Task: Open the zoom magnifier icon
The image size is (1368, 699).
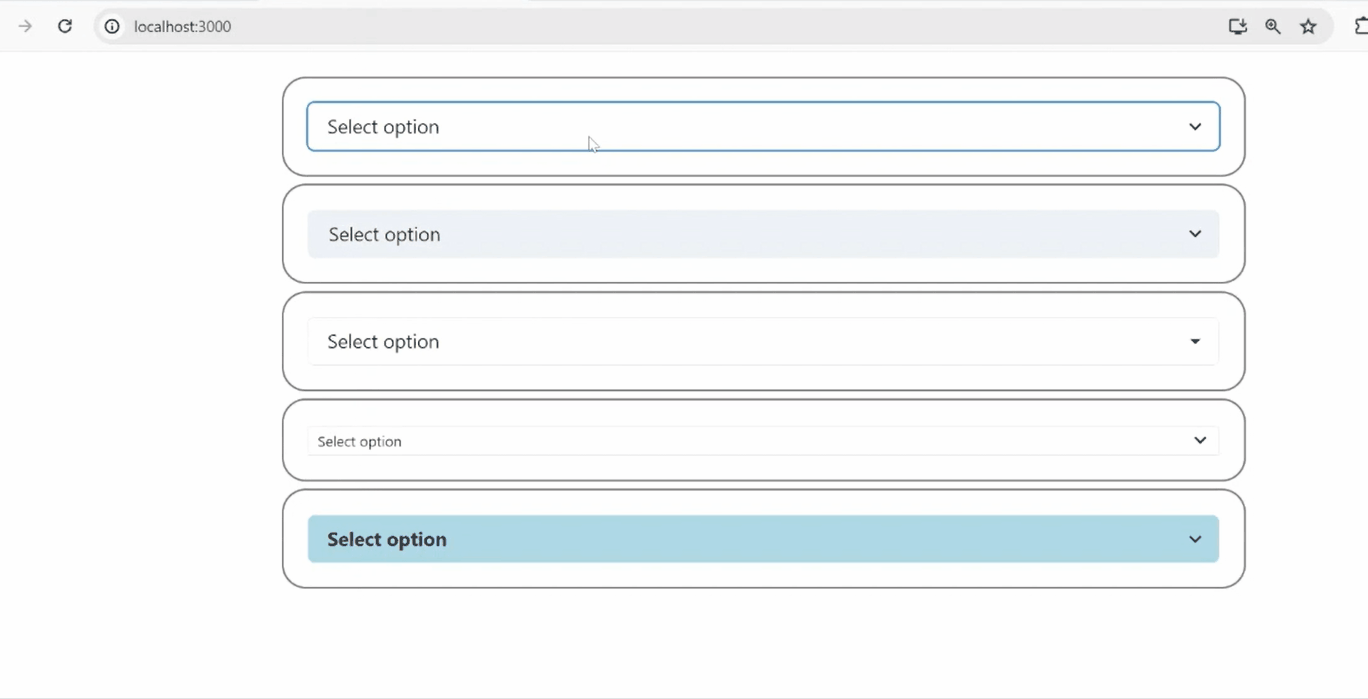Action: [1273, 27]
